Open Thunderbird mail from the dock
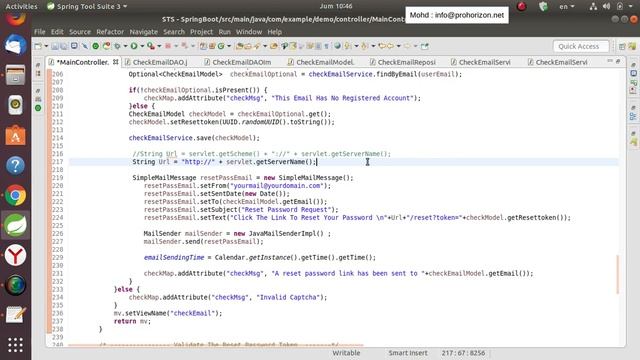The height and width of the screenshot is (360, 640). pos(16,45)
